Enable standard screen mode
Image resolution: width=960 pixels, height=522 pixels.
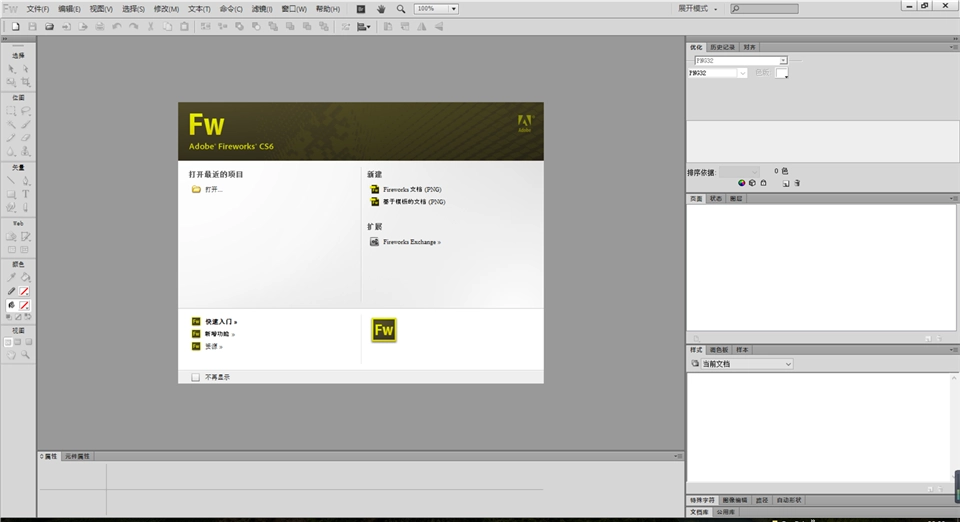click(8, 343)
